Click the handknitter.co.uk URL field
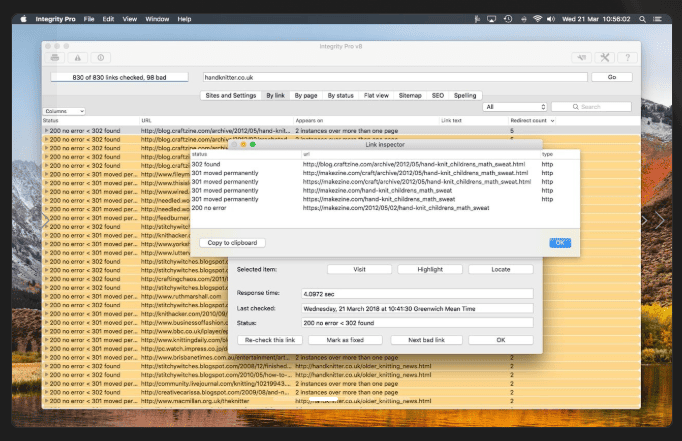This screenshot has height=441, width=682. point(395,77)
